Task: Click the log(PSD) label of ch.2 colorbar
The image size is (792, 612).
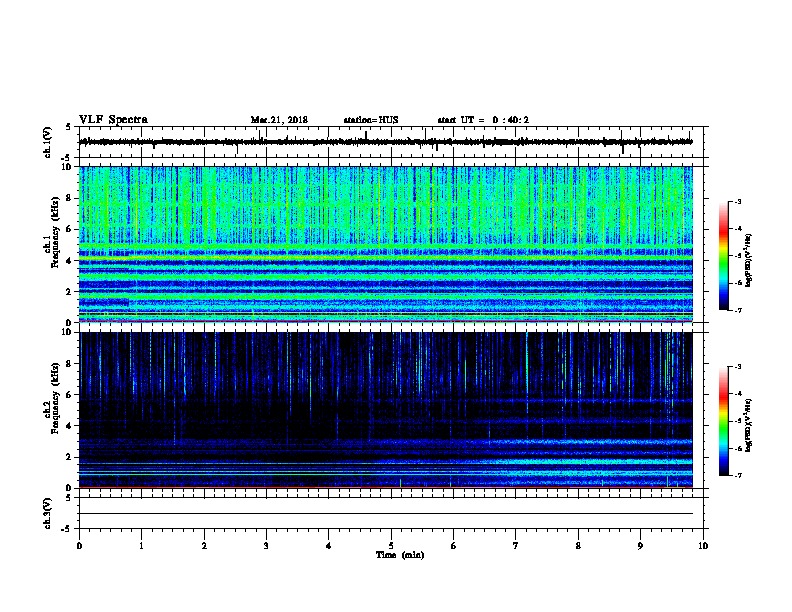Action: tap(749, 425)
